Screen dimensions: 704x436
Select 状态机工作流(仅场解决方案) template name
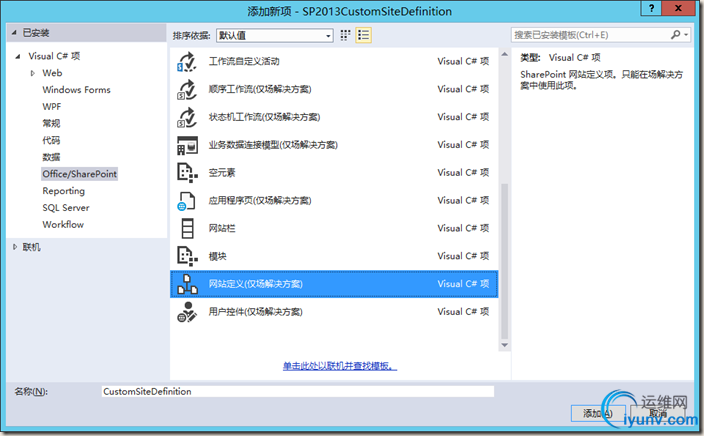coord(264,117)
